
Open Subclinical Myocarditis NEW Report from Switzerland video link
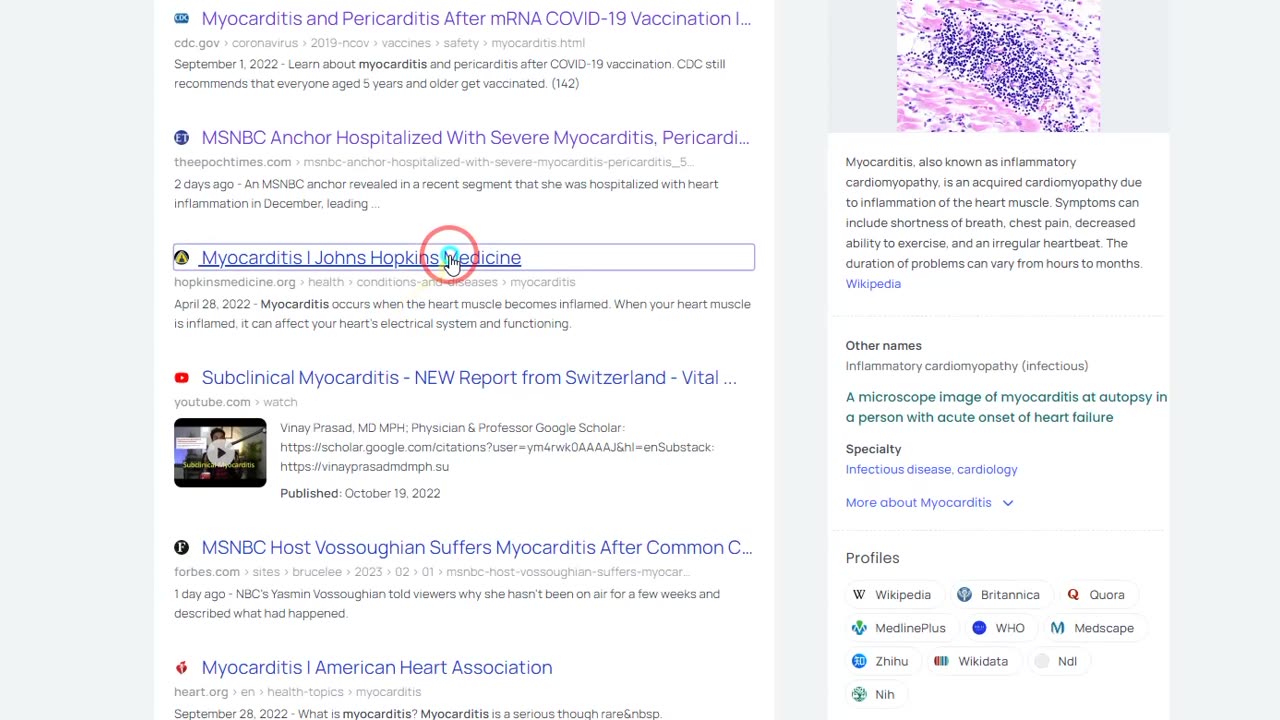click(469, 377)
